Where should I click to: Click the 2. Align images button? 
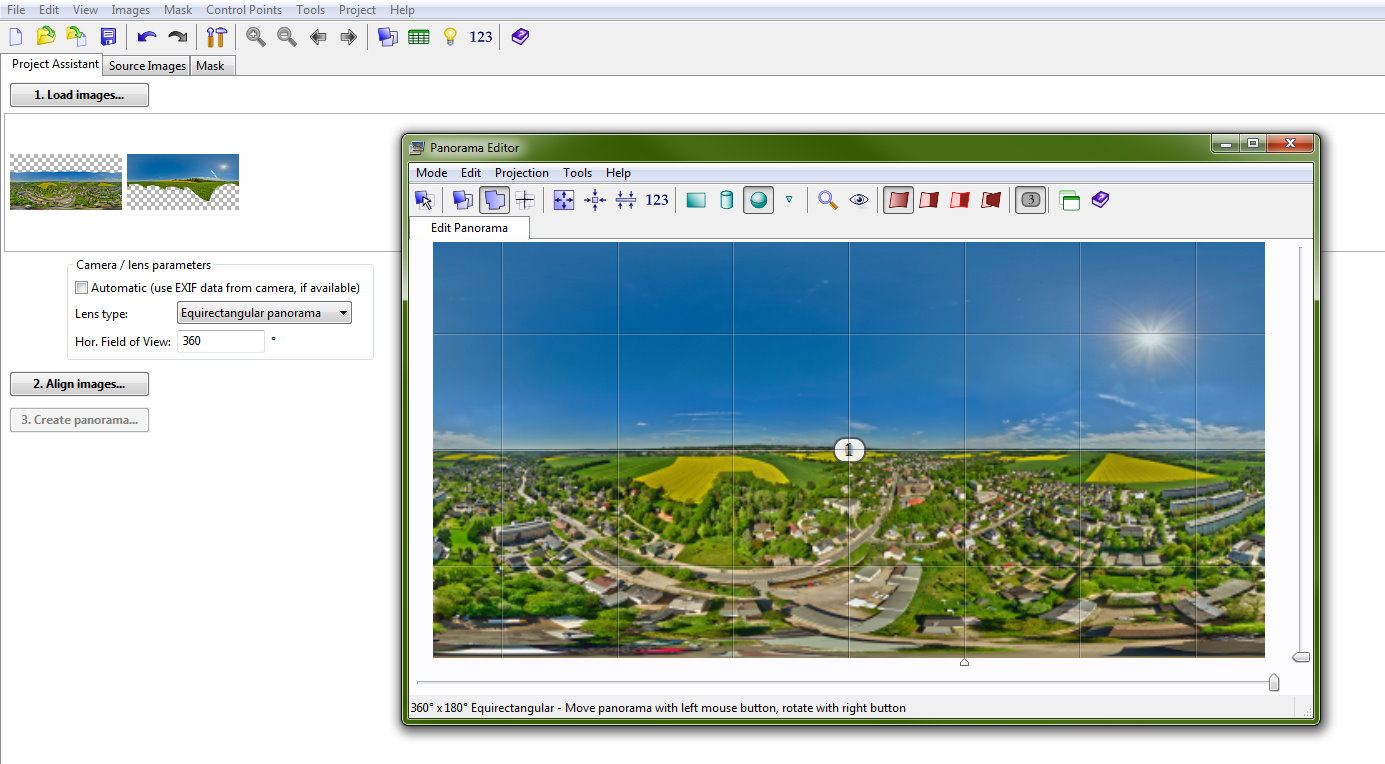[x=79, y=384]
